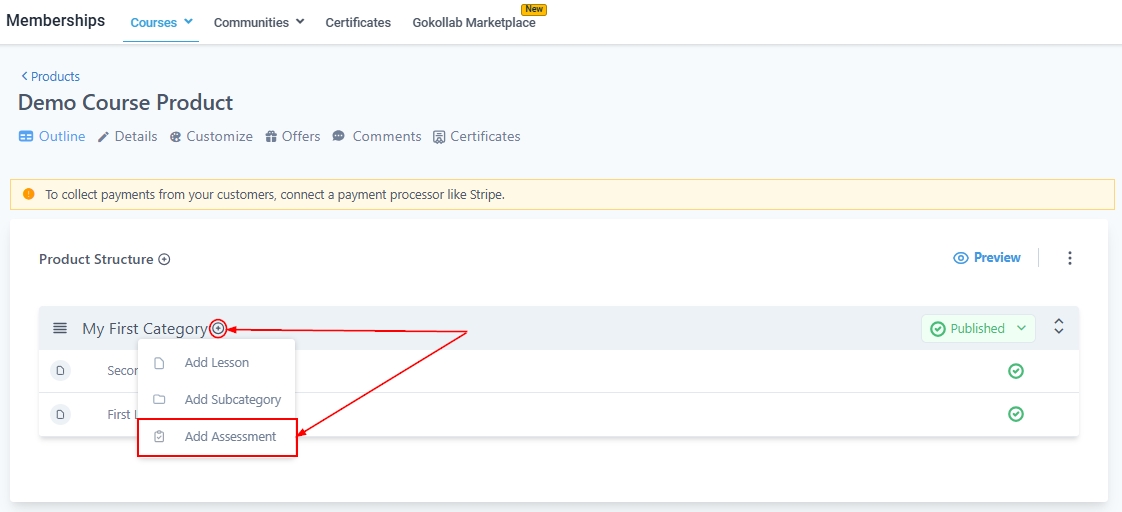Go to Certificates in the top navigation
The image size is (1122, 512).
click(x=358, y=22)
